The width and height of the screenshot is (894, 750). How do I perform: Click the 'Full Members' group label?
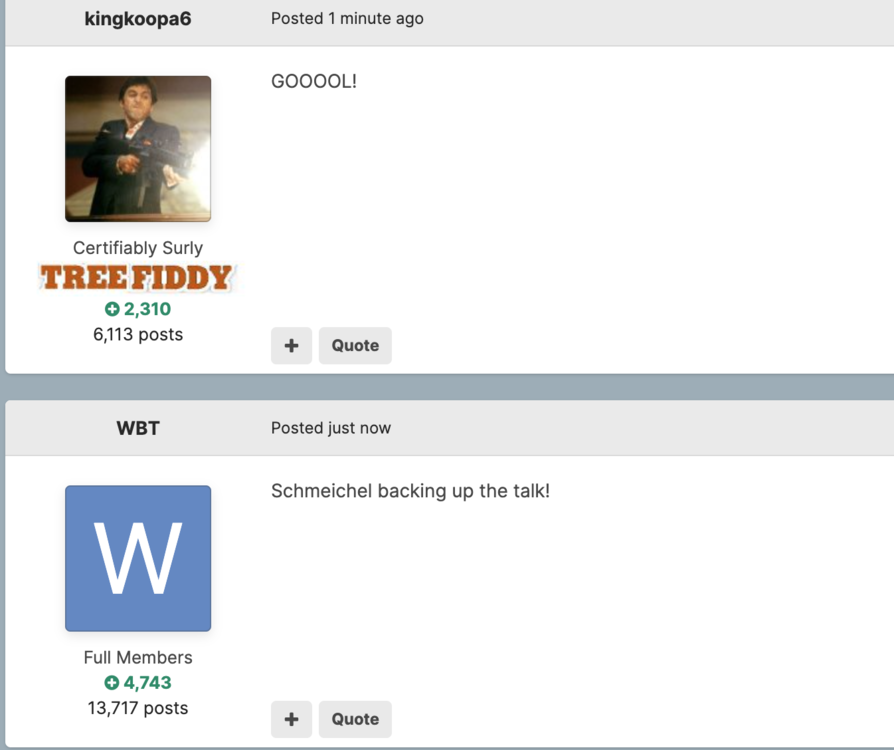pos(138,658)
